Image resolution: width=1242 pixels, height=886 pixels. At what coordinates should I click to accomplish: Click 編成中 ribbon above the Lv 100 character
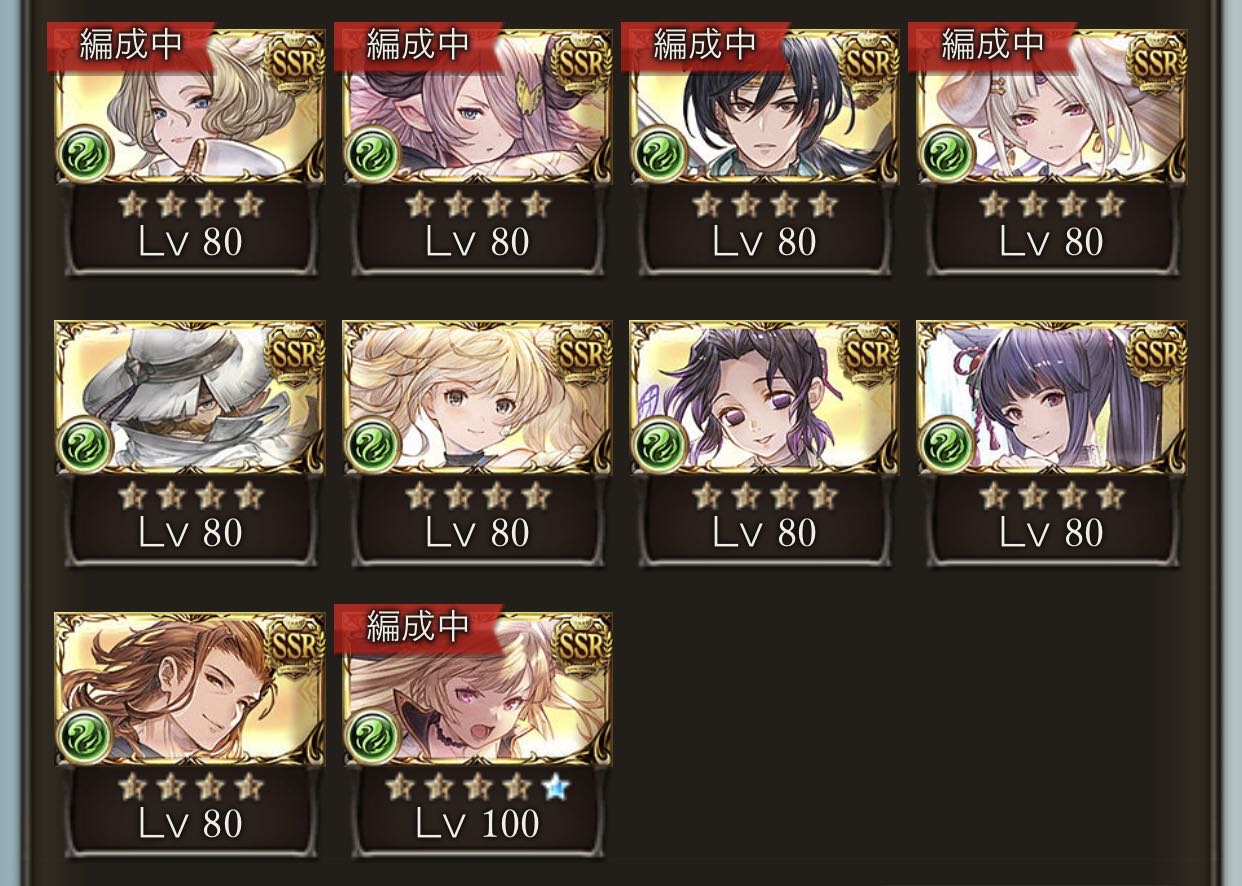418,628
